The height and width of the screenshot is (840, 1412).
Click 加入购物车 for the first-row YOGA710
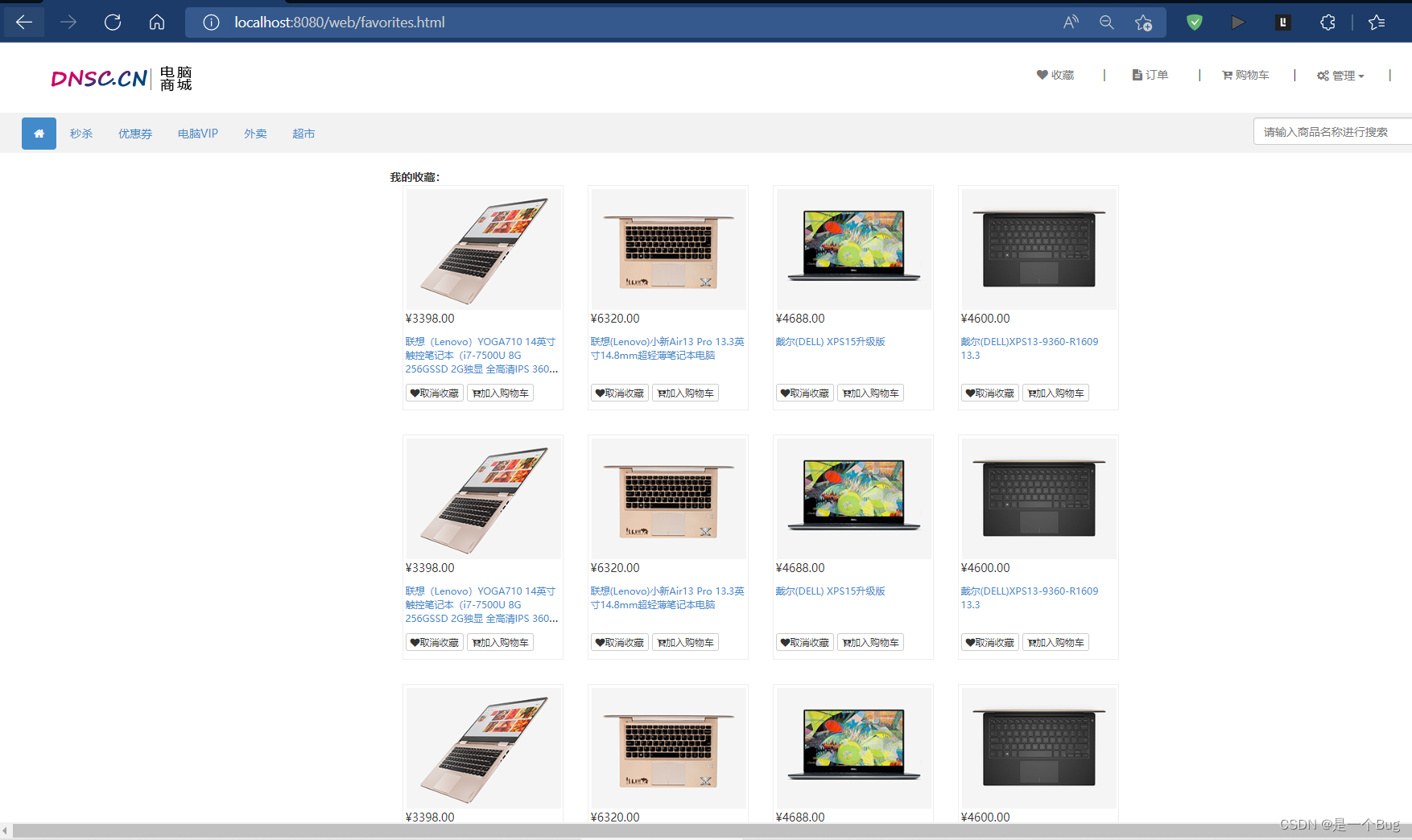pos(501,393)
